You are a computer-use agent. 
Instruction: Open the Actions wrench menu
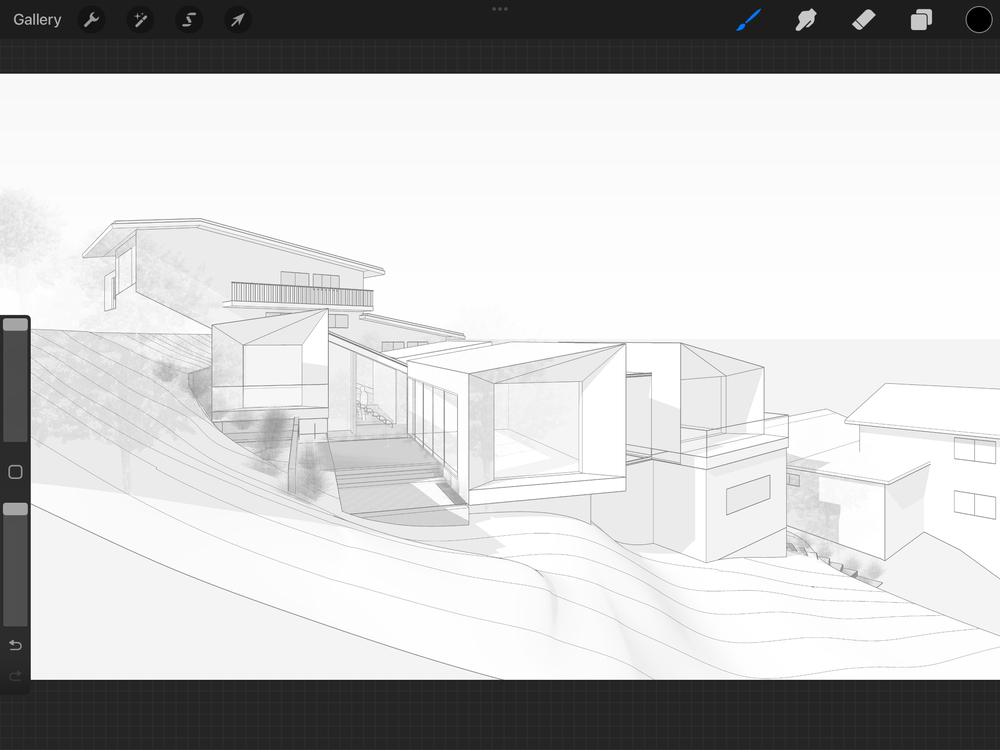91,19
